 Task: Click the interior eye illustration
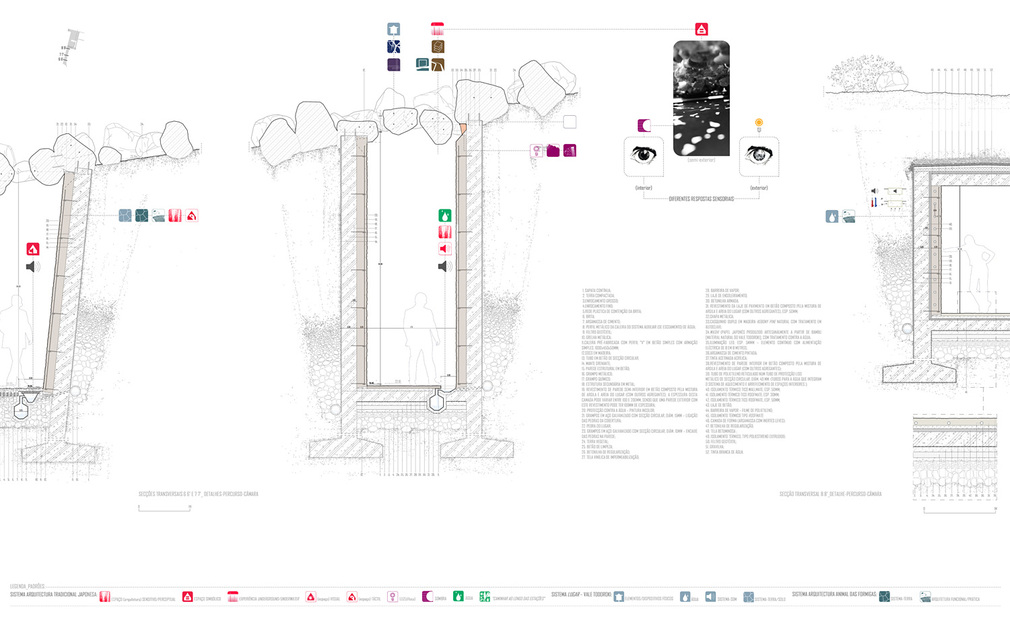point(643,156)
